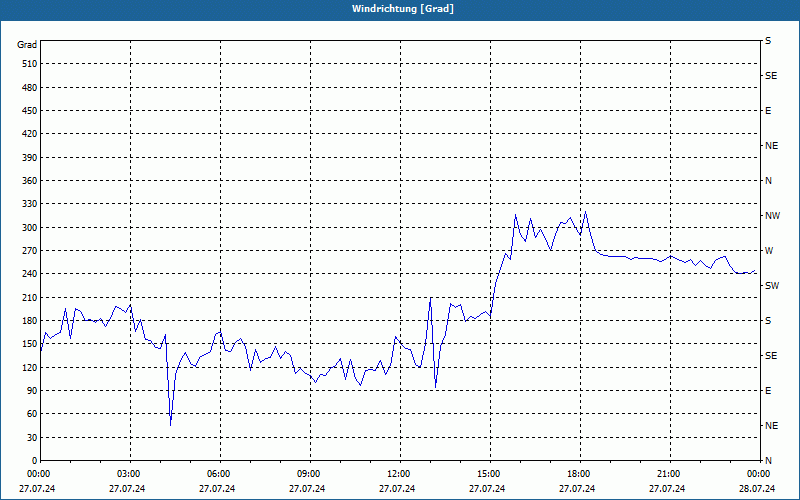The width and height of the screenshot is (800, 500).
Task: Select the 27.07.24 date under 12:00
Action: 397,489
